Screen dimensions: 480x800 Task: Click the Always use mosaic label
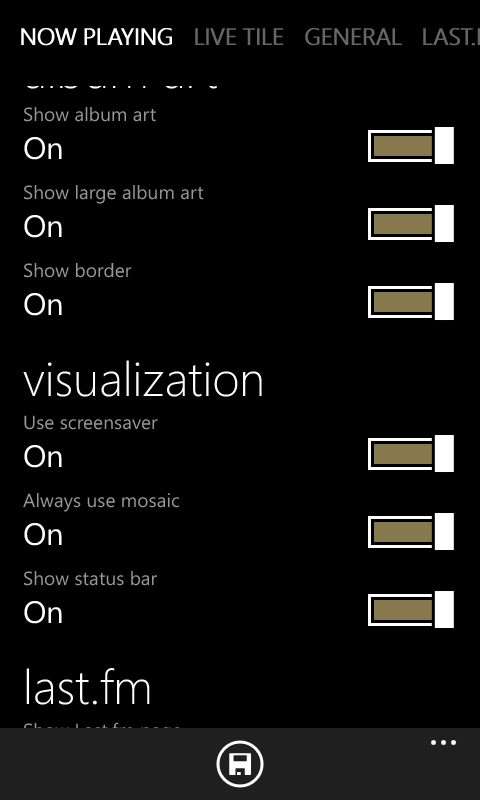coord(102,501)
